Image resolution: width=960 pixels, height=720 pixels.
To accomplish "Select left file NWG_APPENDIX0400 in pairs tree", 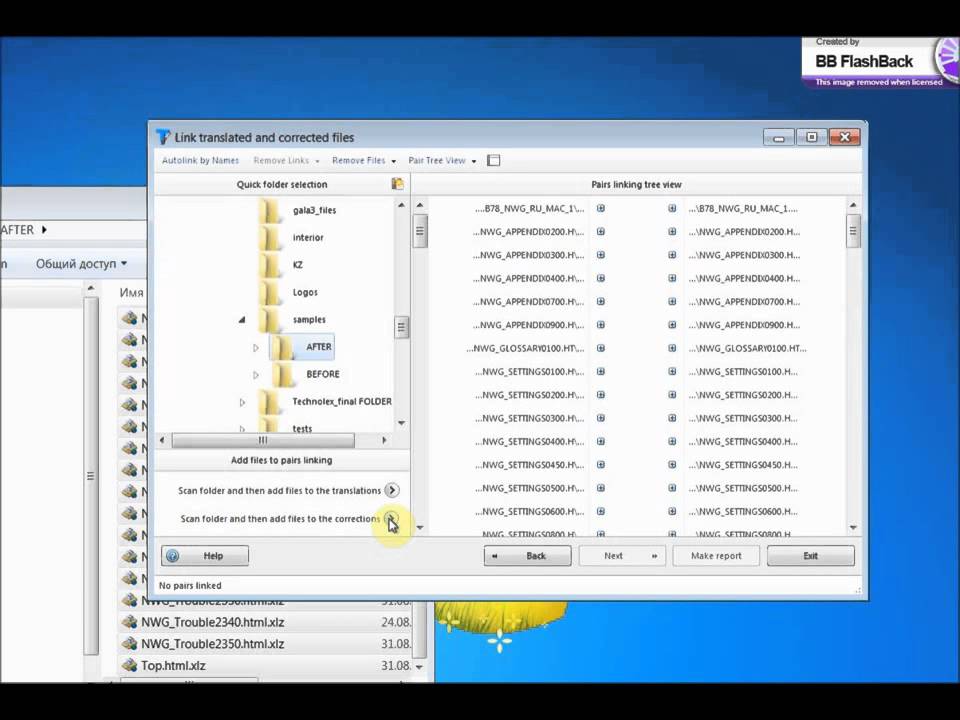I will (x=528, y=278).
